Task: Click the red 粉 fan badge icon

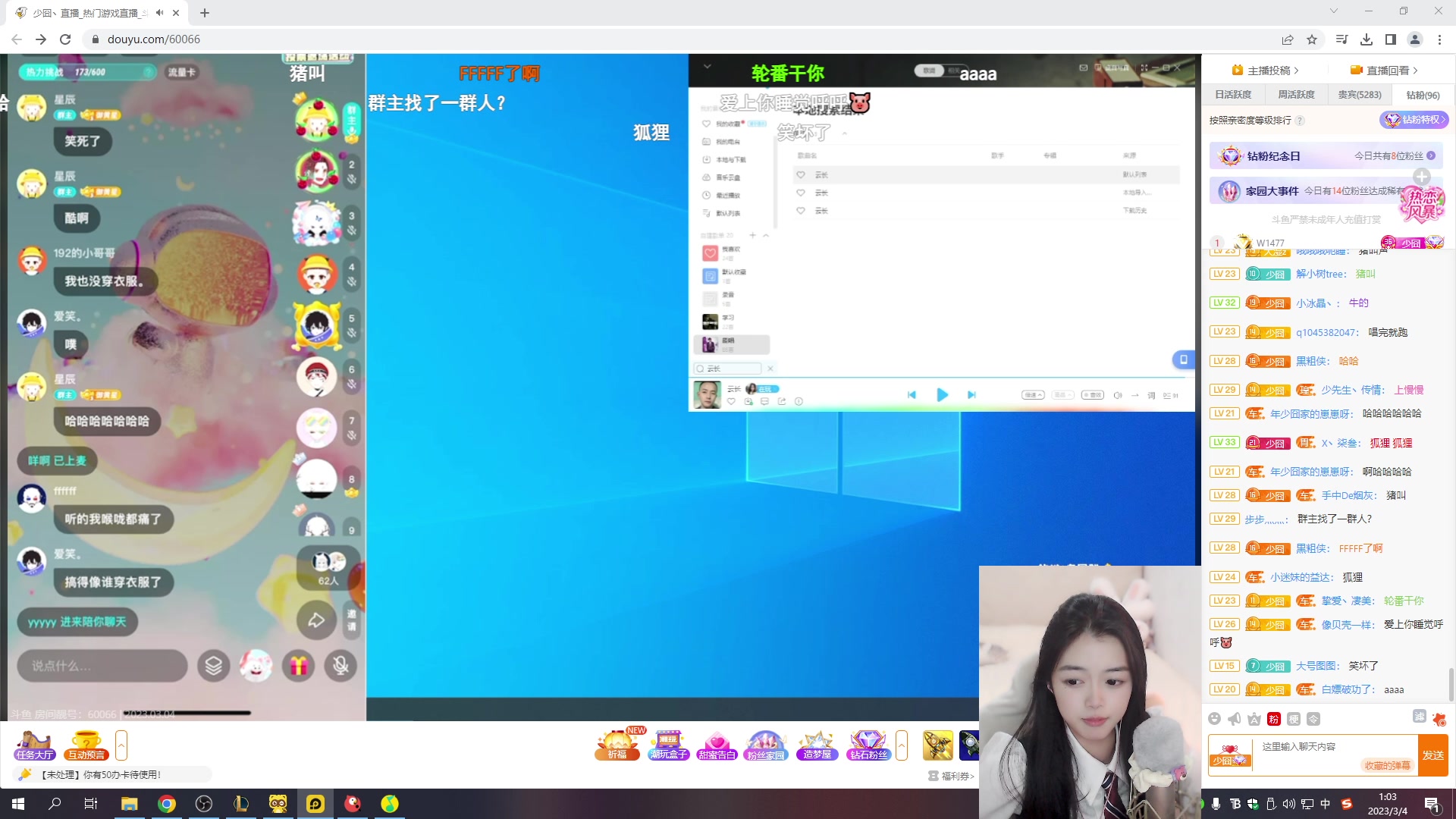Action: 1274,719
